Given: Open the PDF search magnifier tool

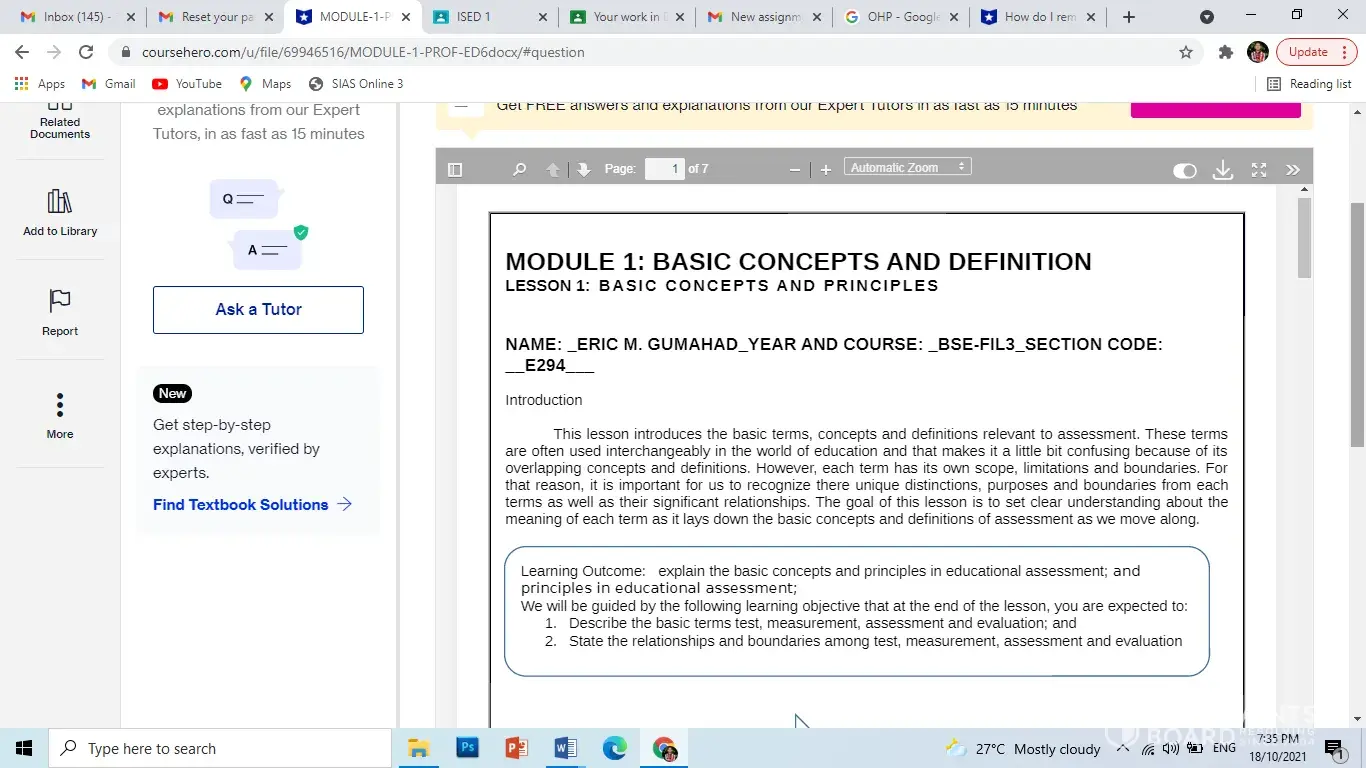Looking at the screenshot, I should [519, 170].
